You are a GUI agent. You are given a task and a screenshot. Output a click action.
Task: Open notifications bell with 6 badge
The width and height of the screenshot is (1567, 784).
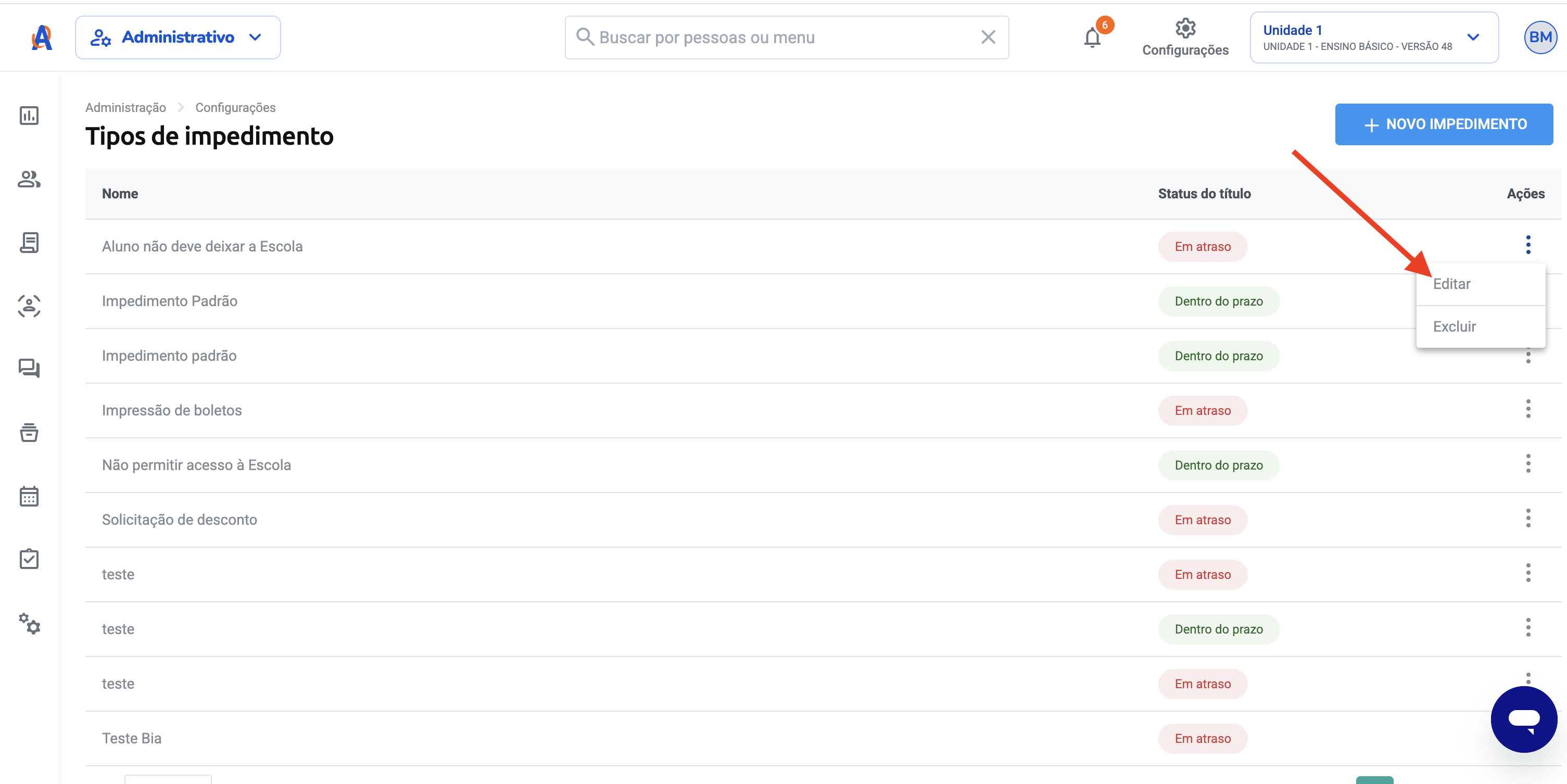tap(1093, 37)
